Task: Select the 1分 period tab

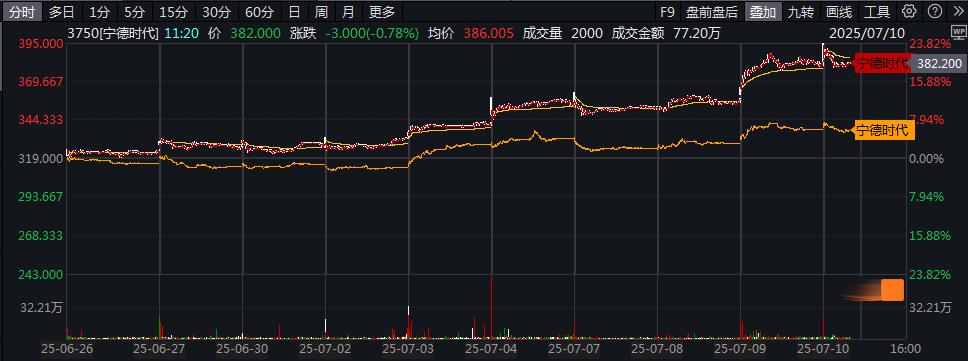Action: click(x=99, y=11)
